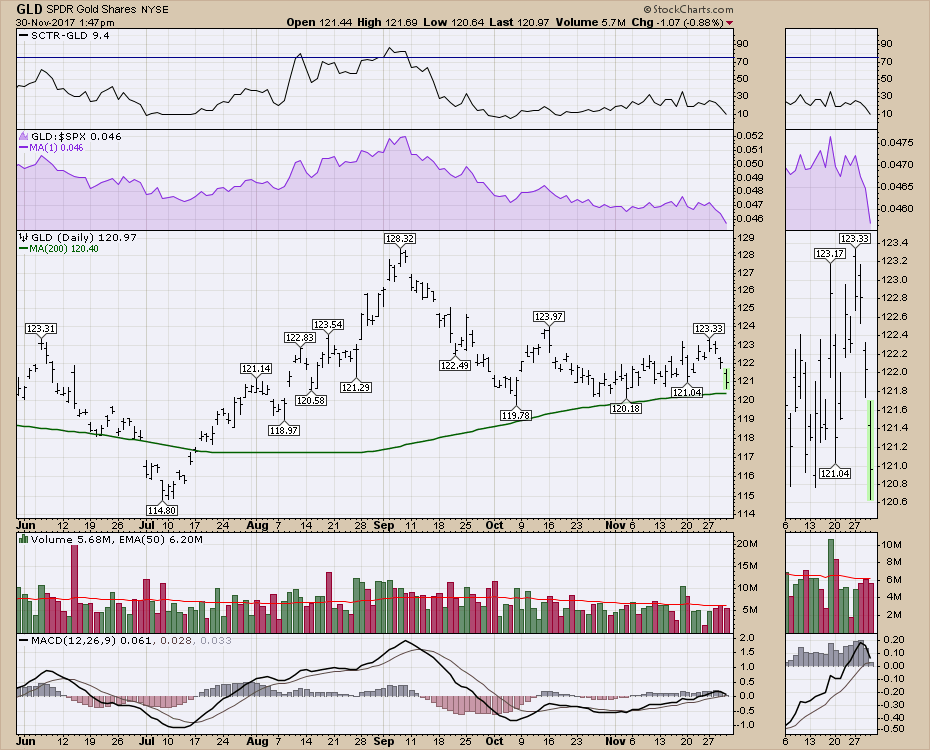Click the Oct label on price date axis
This screenshot has height=750, width=930.
click(x=494, y=525)
